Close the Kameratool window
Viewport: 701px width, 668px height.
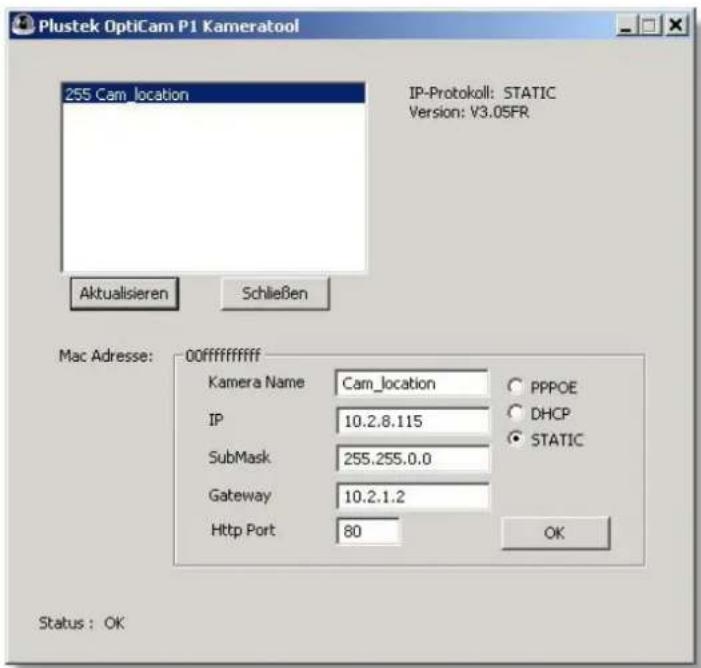pos(676,25)
